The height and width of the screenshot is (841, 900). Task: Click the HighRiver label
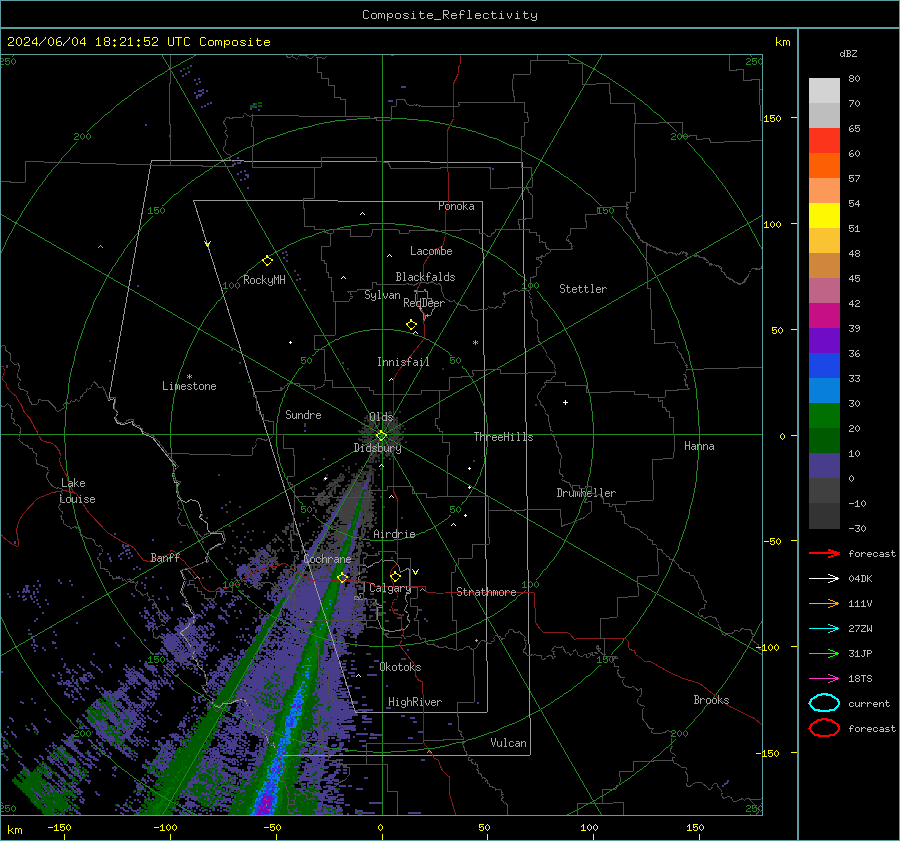pyautogui.click(x=415, y=702)
